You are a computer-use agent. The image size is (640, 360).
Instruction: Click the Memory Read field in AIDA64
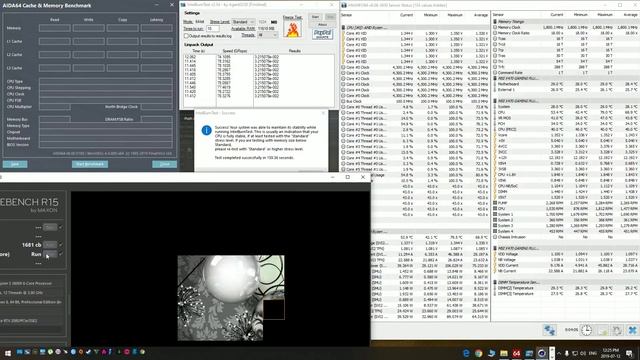point(55,28)
